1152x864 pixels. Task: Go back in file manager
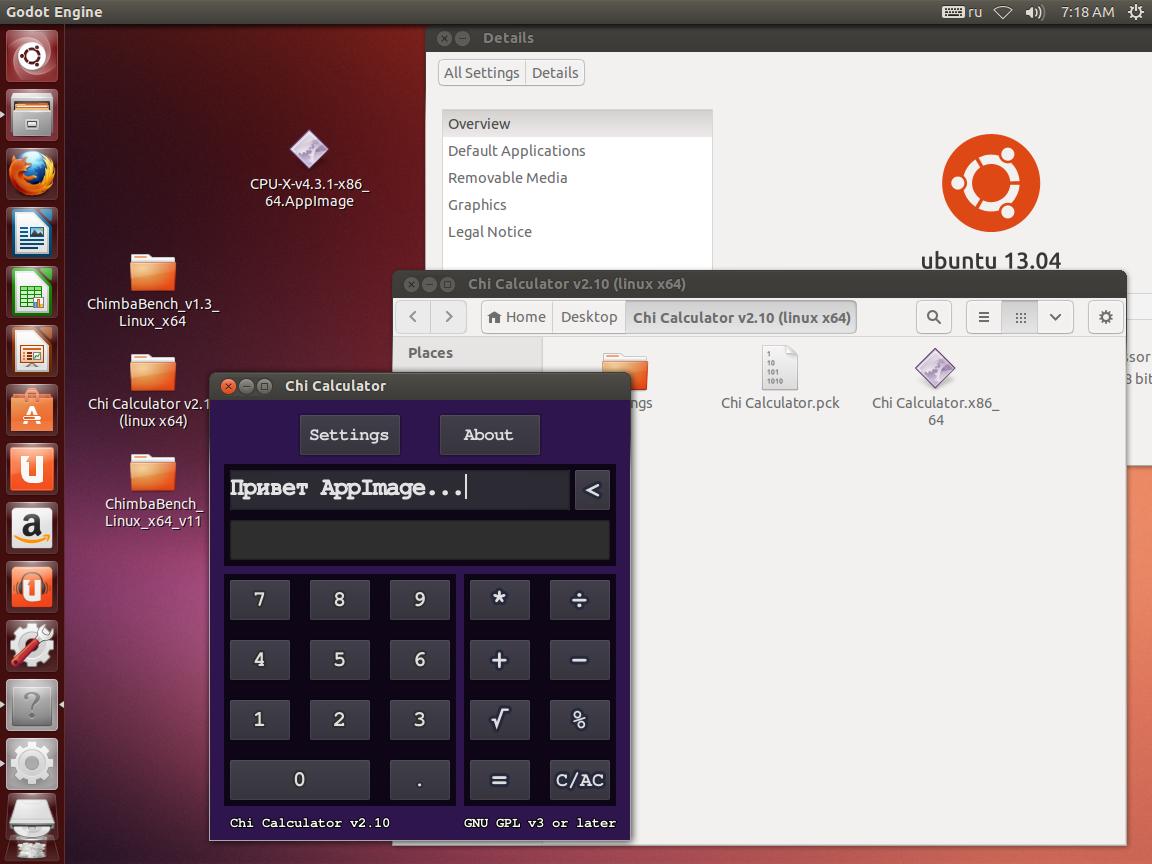413,317
